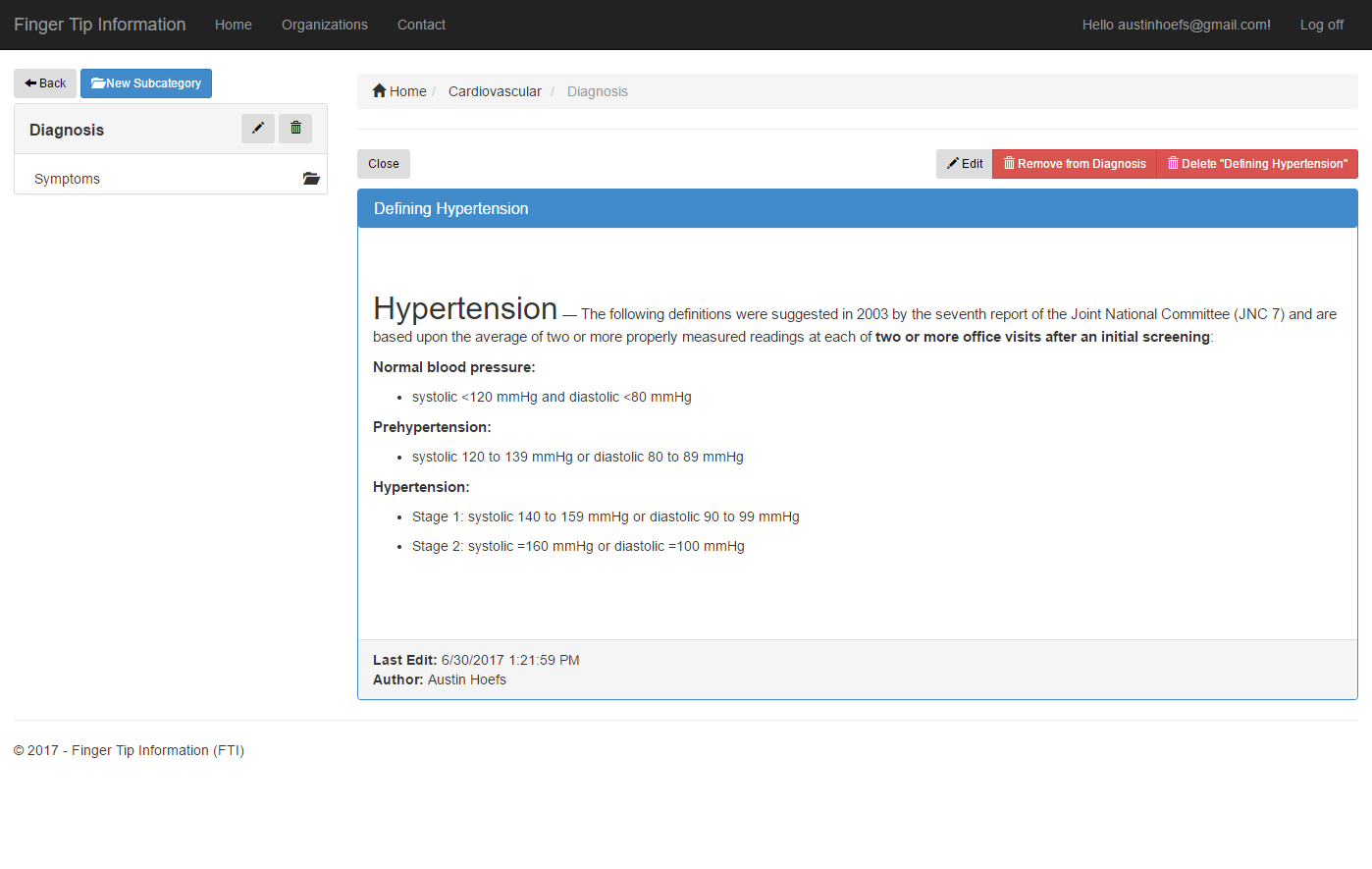Image resolution: width=1372 pixels, height=869 pixels.
Task: Click the Diagnosis breadcrumb item
Action: pyautogui.click(x=597, y=91)
